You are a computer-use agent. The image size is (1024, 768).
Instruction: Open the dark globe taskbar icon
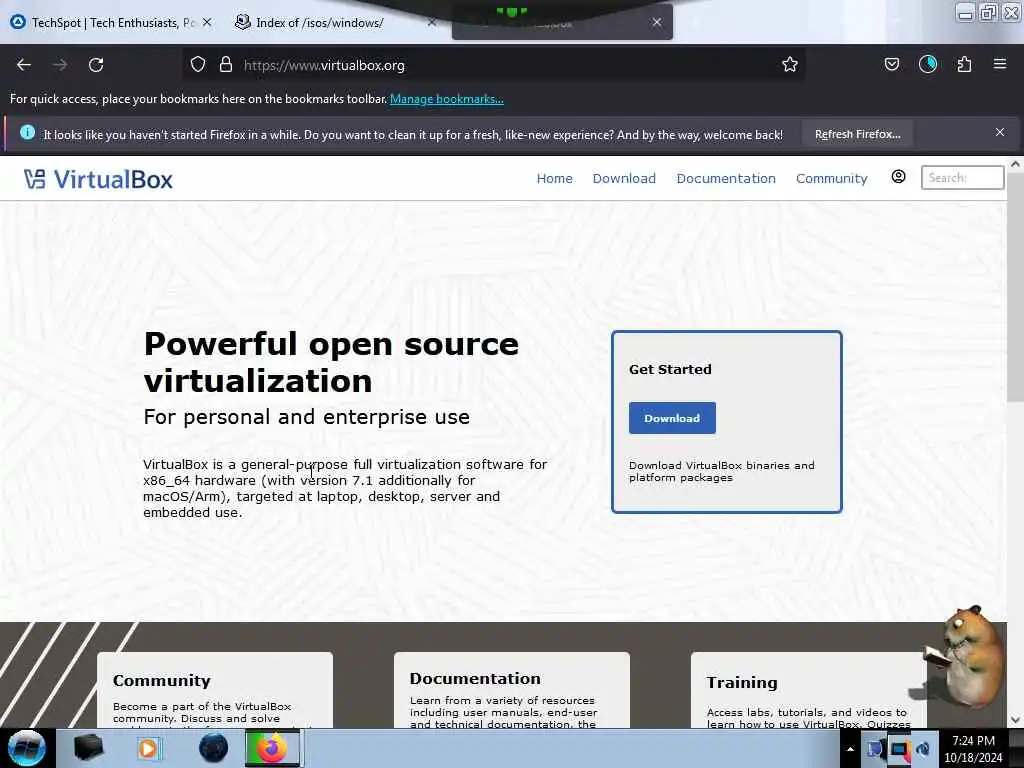[214, 748]
